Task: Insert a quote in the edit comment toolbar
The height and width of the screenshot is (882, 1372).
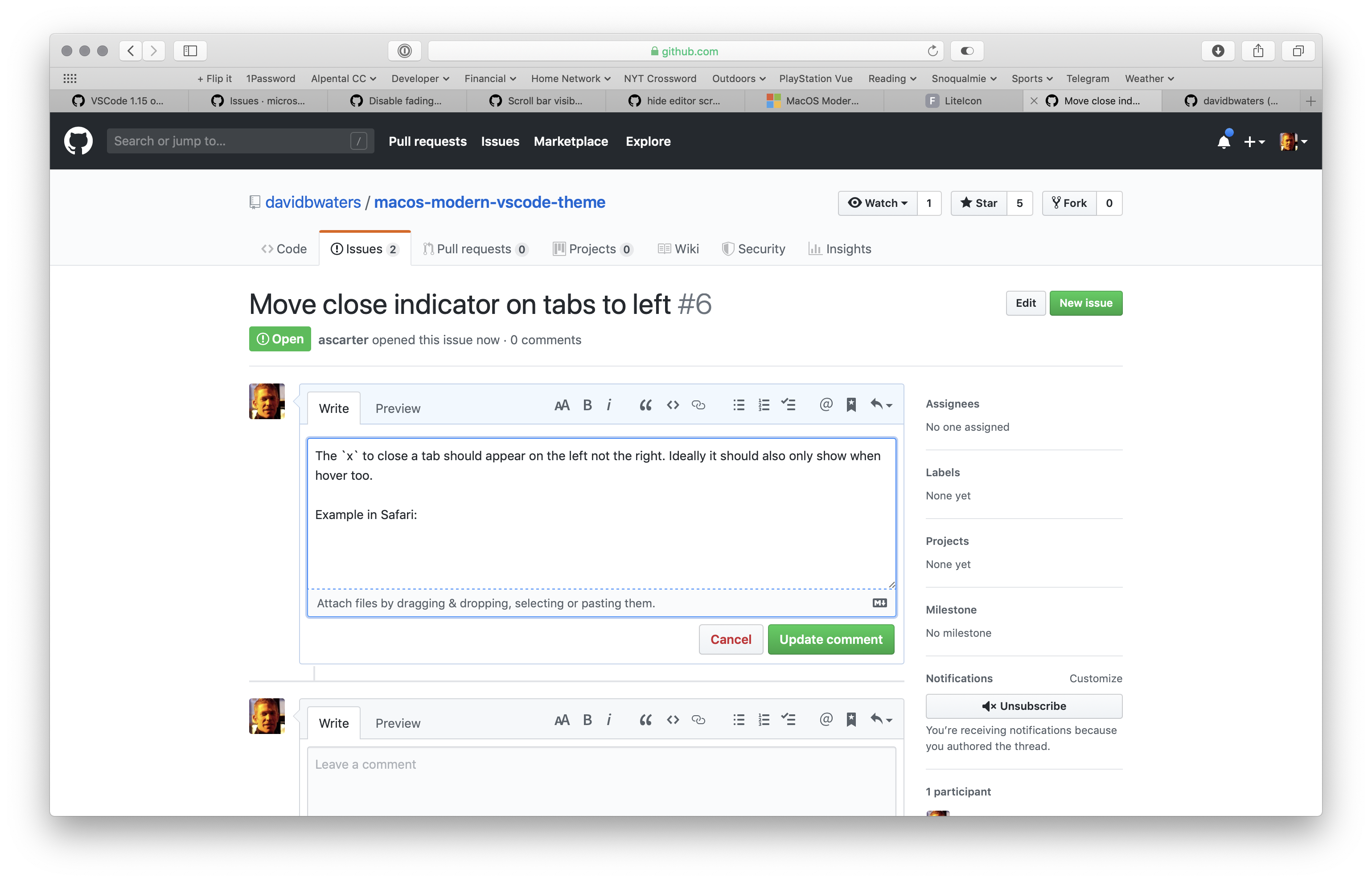Action: [x=645, y=405]
